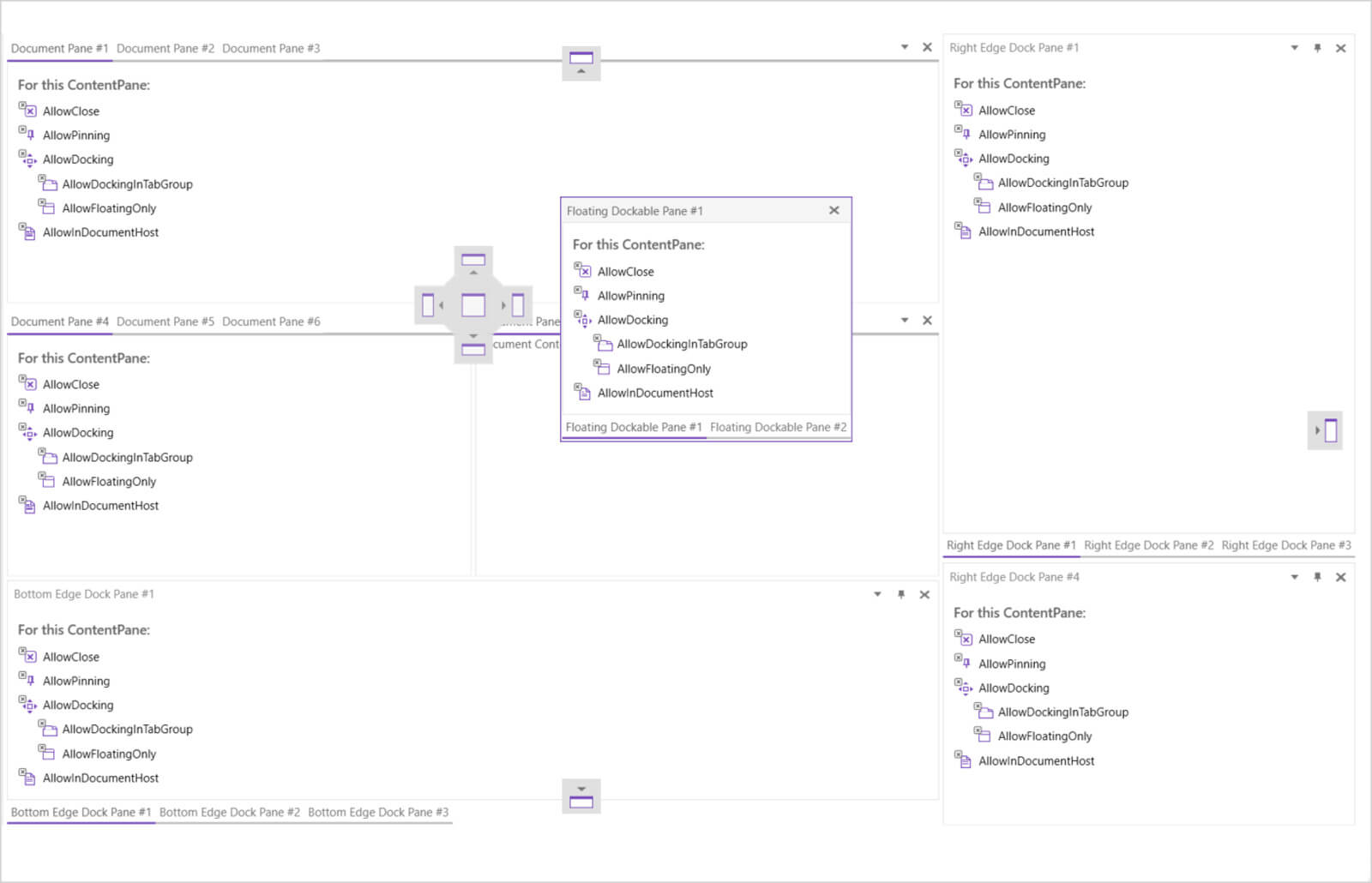Open the top document pane files dropdown

(905, 47)
